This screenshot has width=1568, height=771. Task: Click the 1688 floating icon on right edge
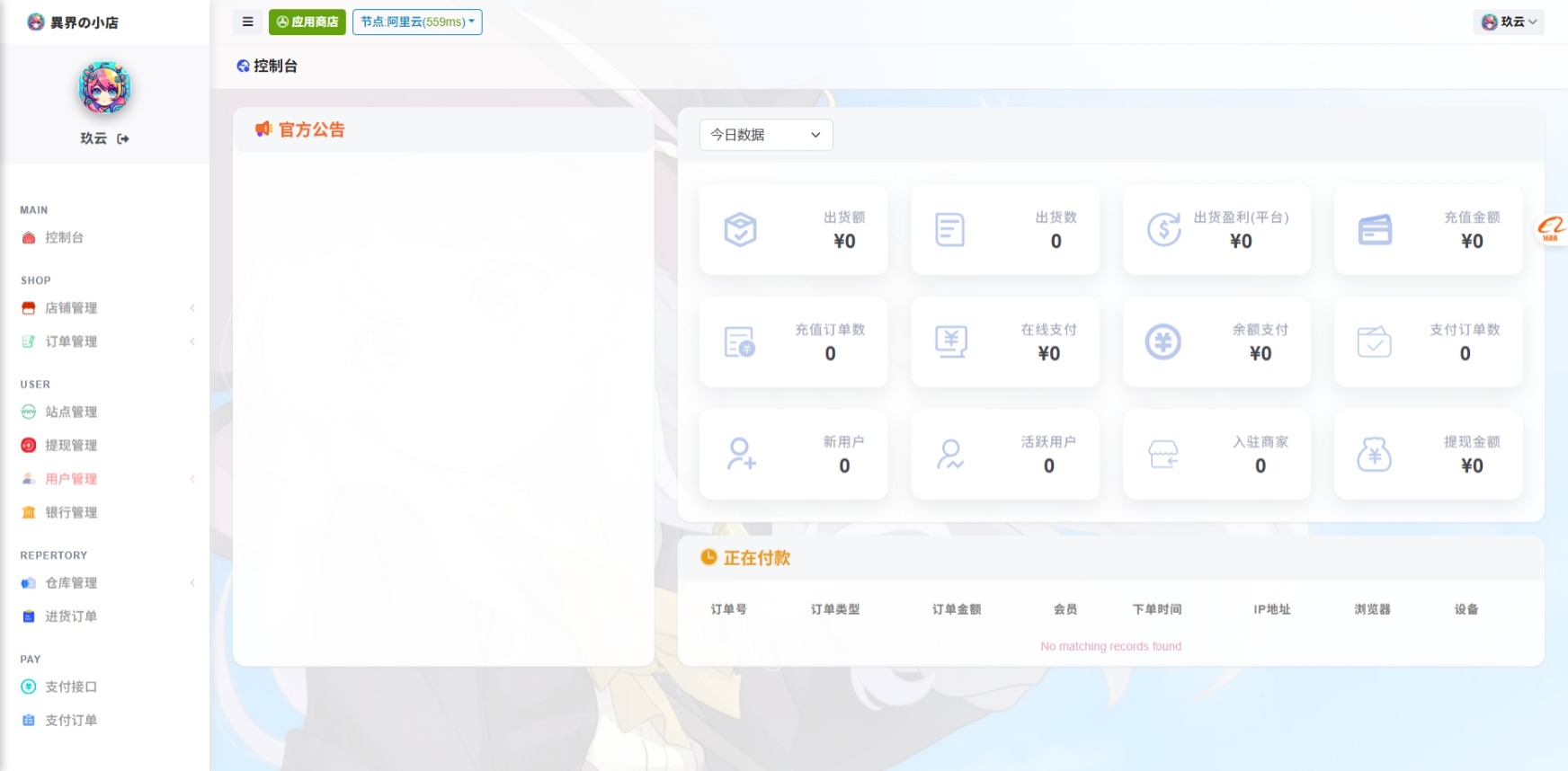[1551, 229]
